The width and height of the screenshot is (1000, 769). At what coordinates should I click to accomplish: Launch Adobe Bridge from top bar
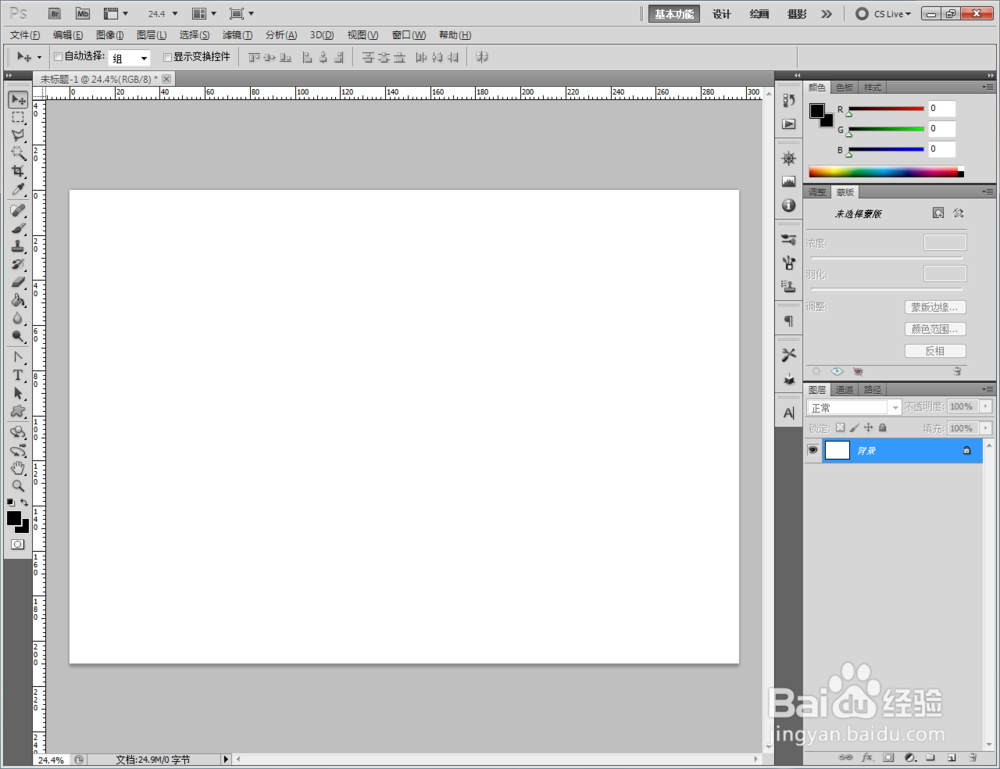(55, 13)
